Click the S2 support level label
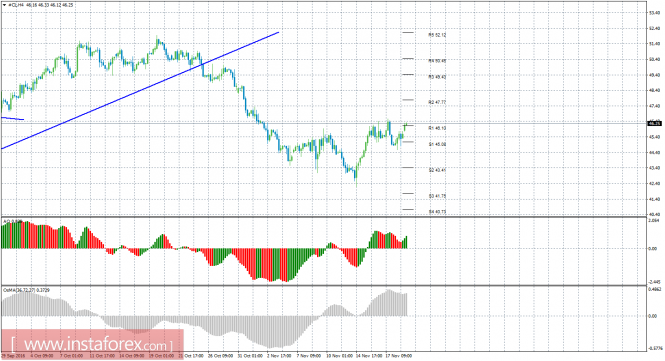Viewport: 665px width, 361px height. [x=437, y=170]
